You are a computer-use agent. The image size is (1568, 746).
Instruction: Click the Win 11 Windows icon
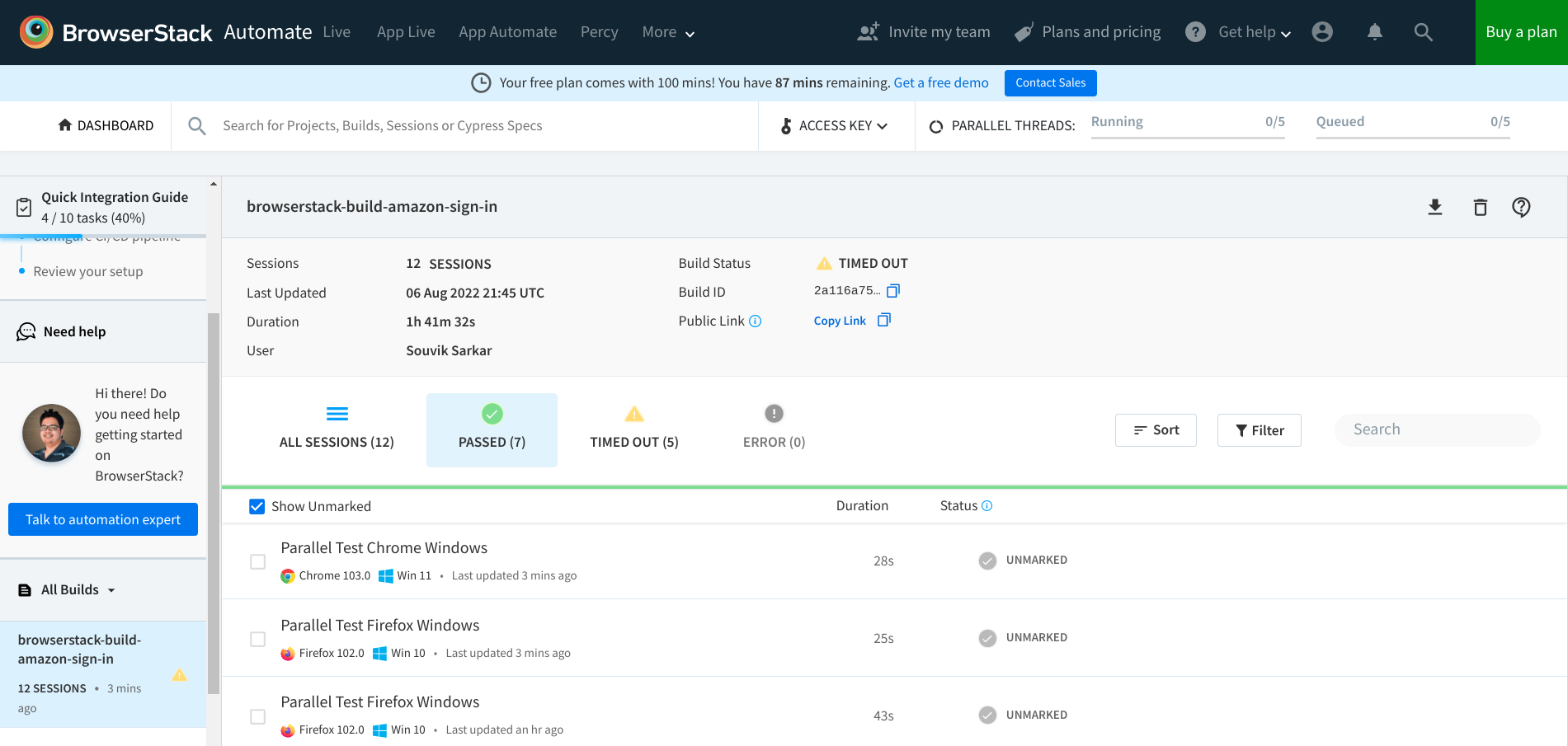(385, 576)
